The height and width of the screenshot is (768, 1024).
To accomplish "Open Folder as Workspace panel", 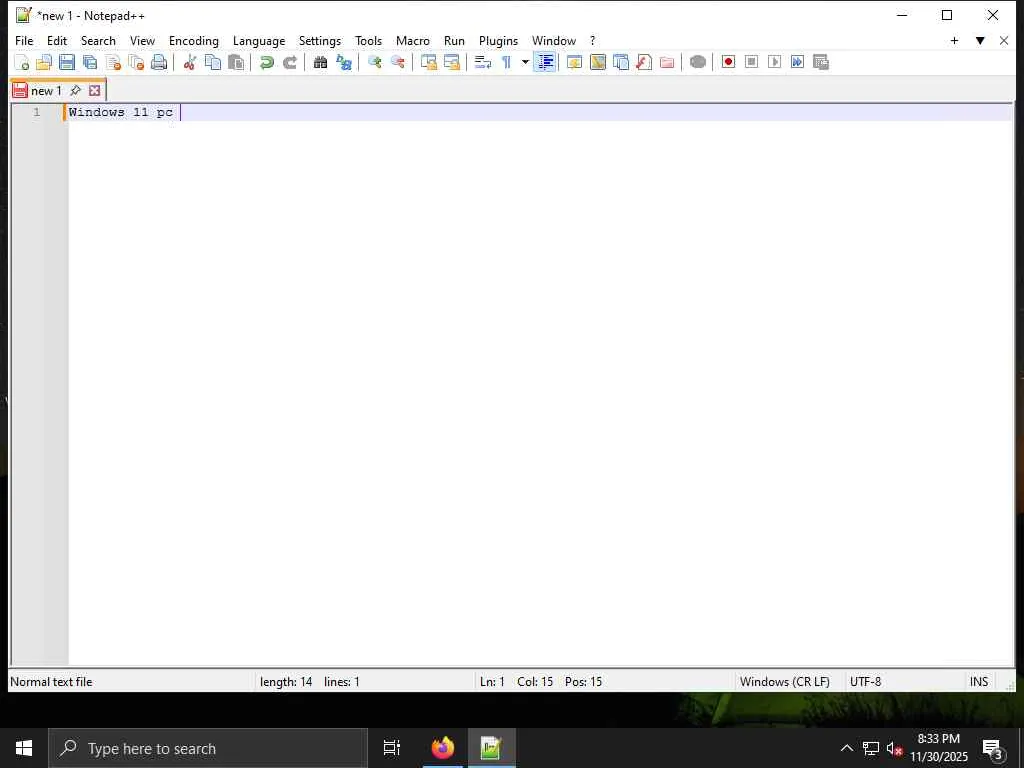I will pos(667,62).
